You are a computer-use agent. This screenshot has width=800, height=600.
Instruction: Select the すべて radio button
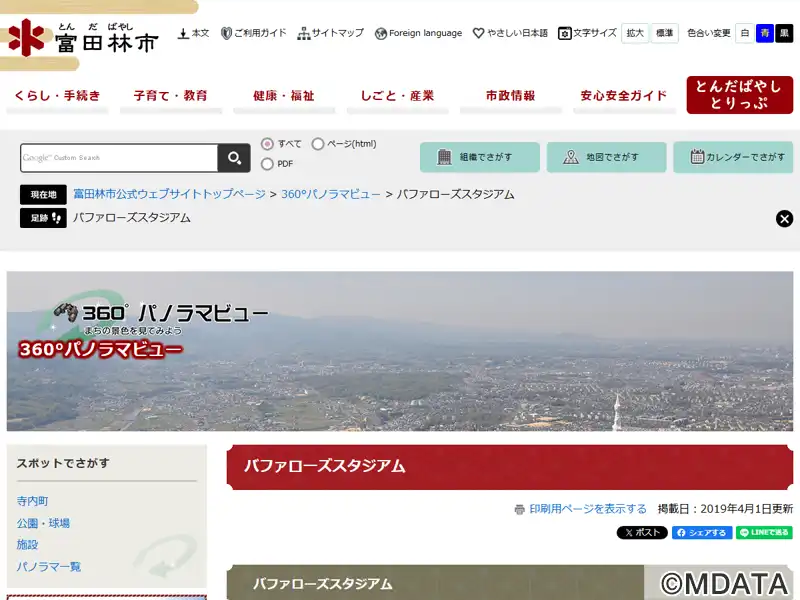tap(267, 144)
